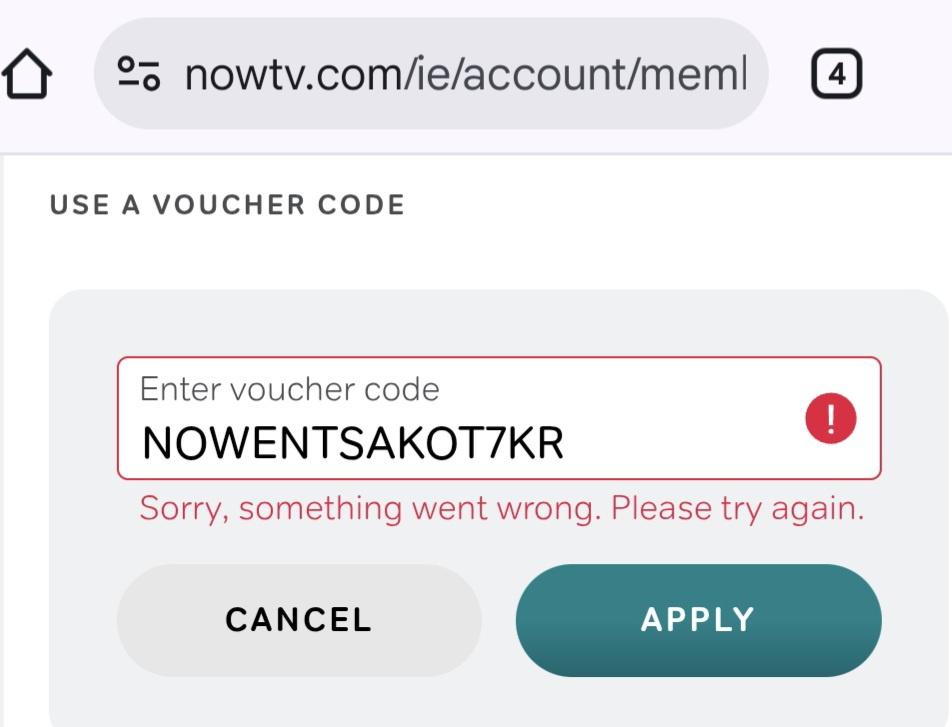
Task: Select the nowtv.com URL text
Action: pyautogui.click(x=466, y=74)
